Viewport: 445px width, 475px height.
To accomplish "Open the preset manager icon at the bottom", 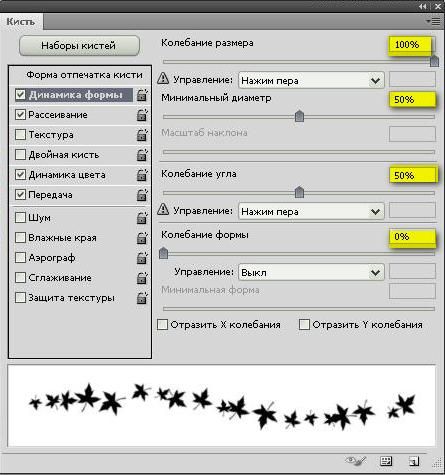I will 386,461.
